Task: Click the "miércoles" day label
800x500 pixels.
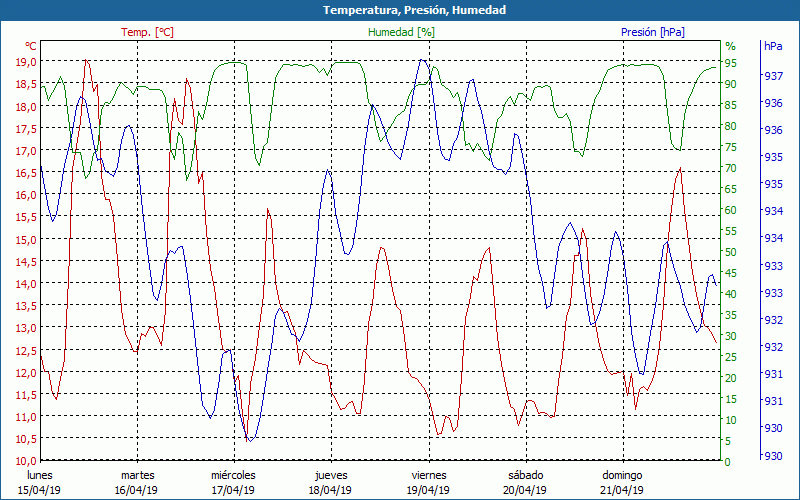Action: point(233,475)
